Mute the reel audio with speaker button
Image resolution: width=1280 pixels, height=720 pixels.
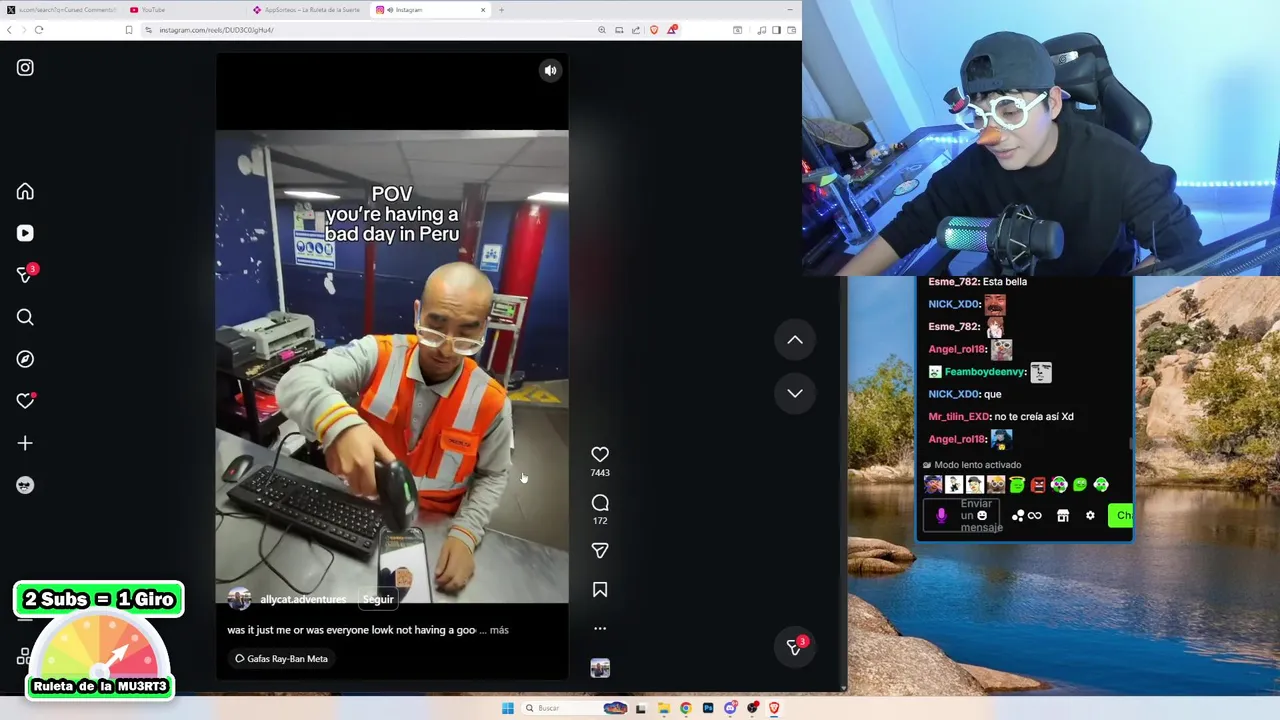[x=550, y=70]
